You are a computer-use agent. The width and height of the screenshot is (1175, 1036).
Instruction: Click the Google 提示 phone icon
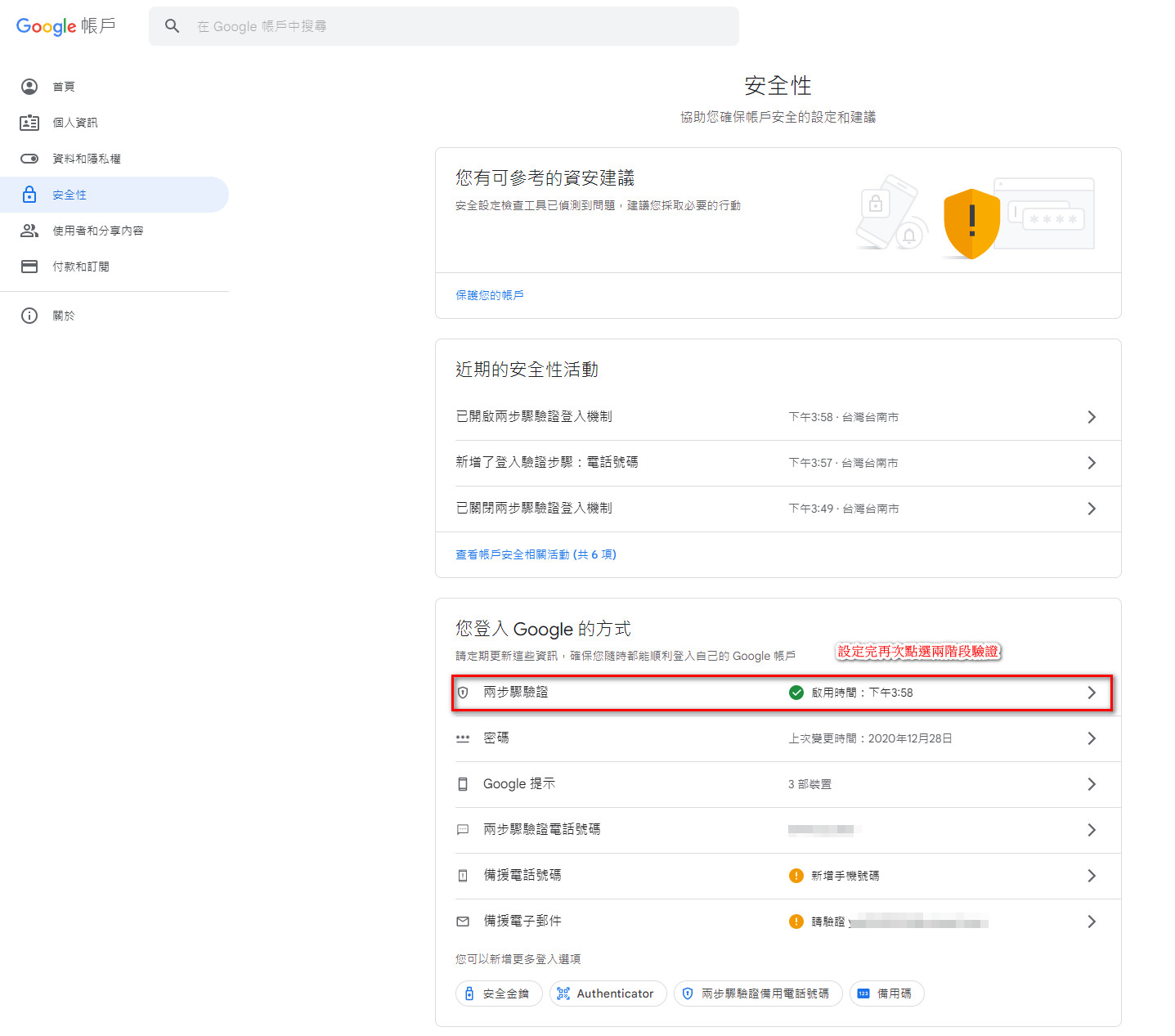click(463, 784)
